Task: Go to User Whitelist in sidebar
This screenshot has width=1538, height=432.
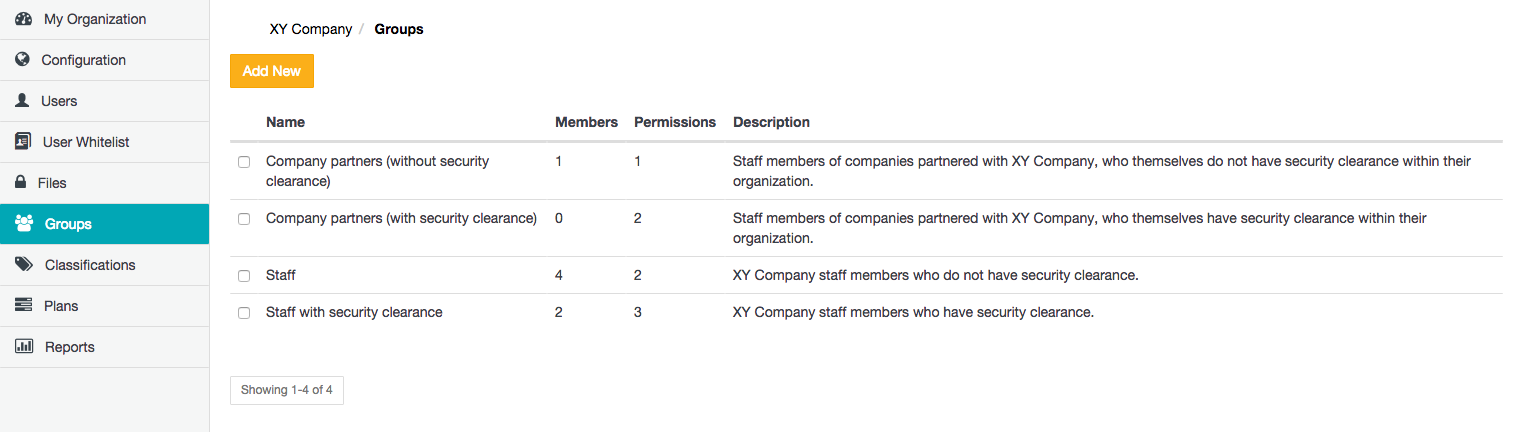Action: 86,142
